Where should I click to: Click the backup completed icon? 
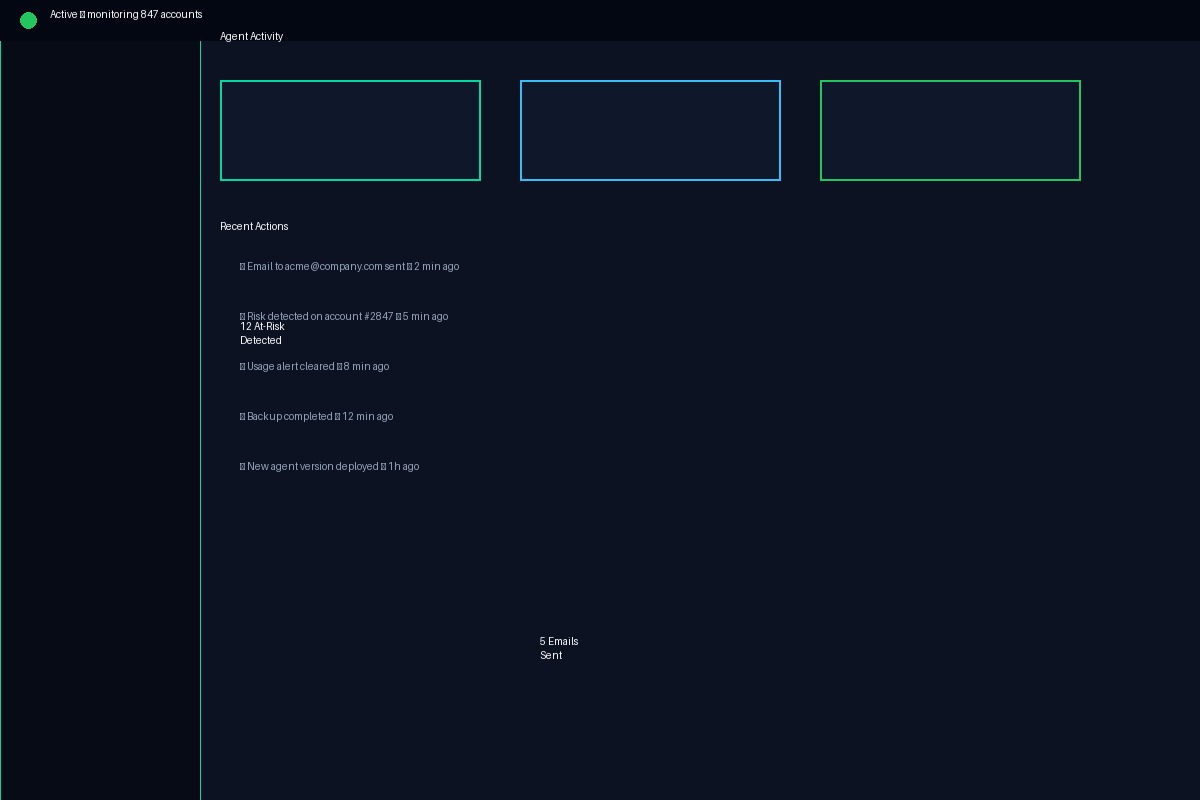(243, 416)
